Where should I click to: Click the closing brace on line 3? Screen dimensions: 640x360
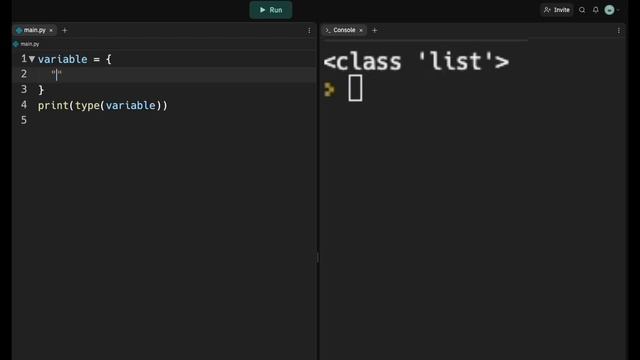coord(40,90)
